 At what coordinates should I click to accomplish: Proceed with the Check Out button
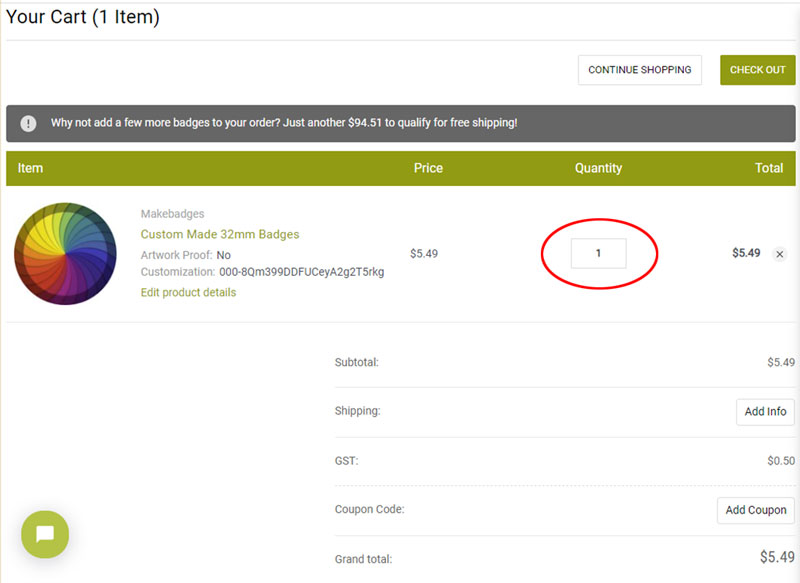coord(757,70)
